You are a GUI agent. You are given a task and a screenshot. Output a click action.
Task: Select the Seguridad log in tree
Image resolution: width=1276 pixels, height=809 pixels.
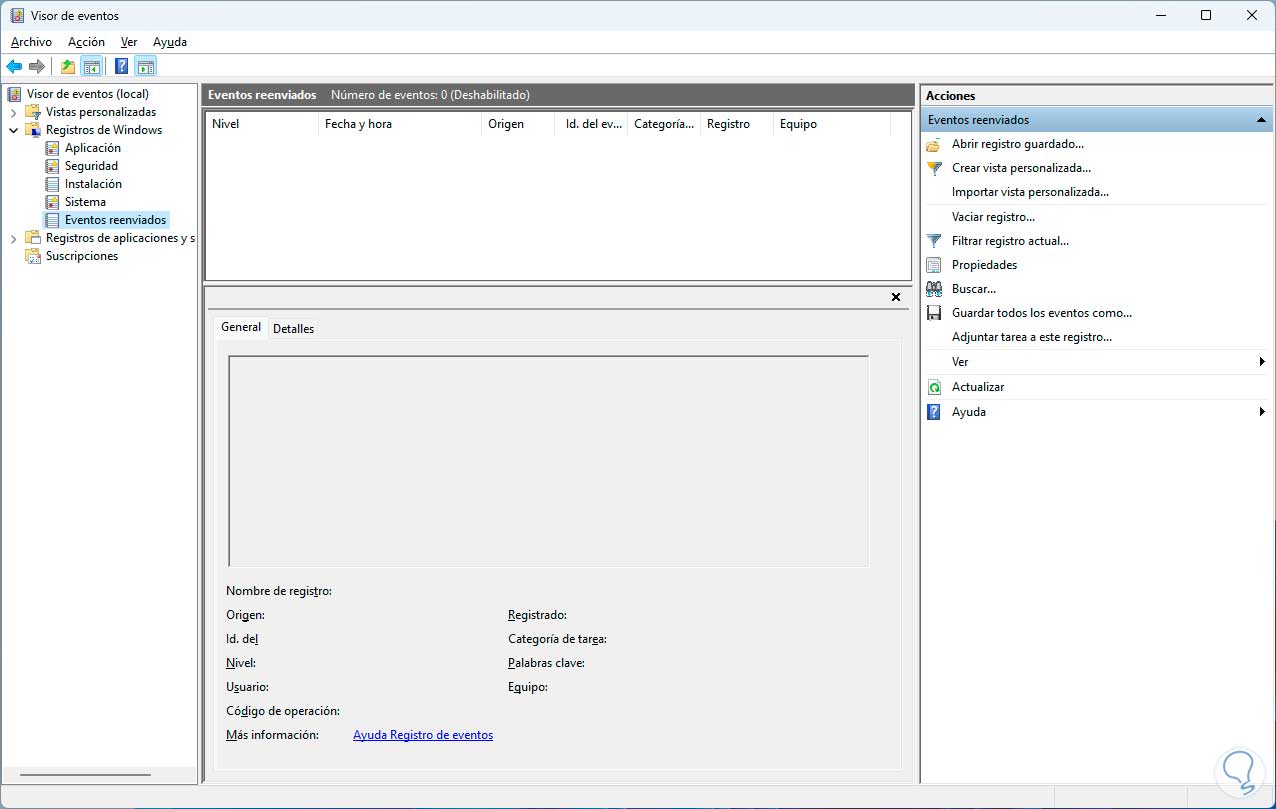click(91, 166)
